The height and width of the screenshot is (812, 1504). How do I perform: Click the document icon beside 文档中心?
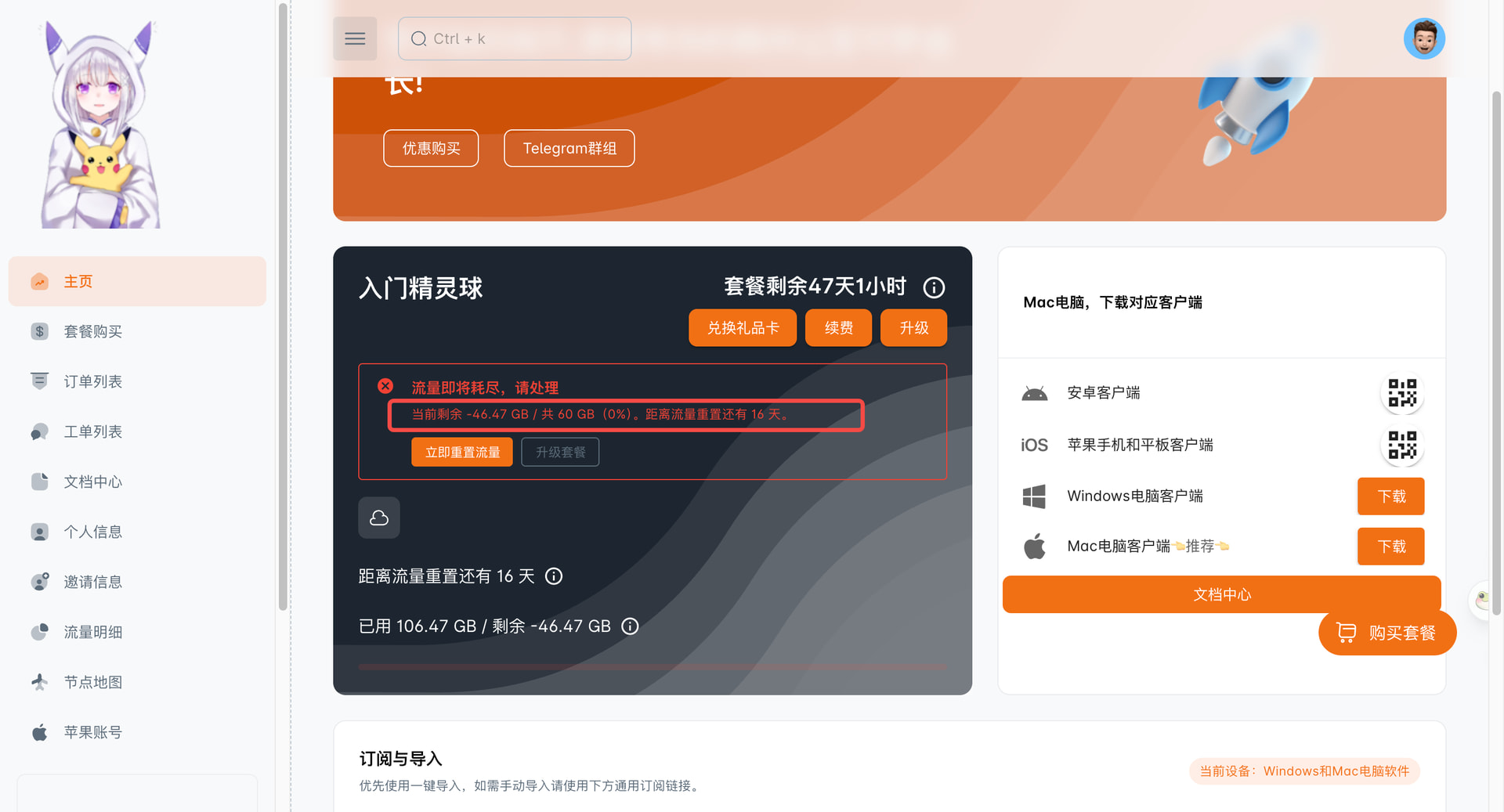click(40, 482)
